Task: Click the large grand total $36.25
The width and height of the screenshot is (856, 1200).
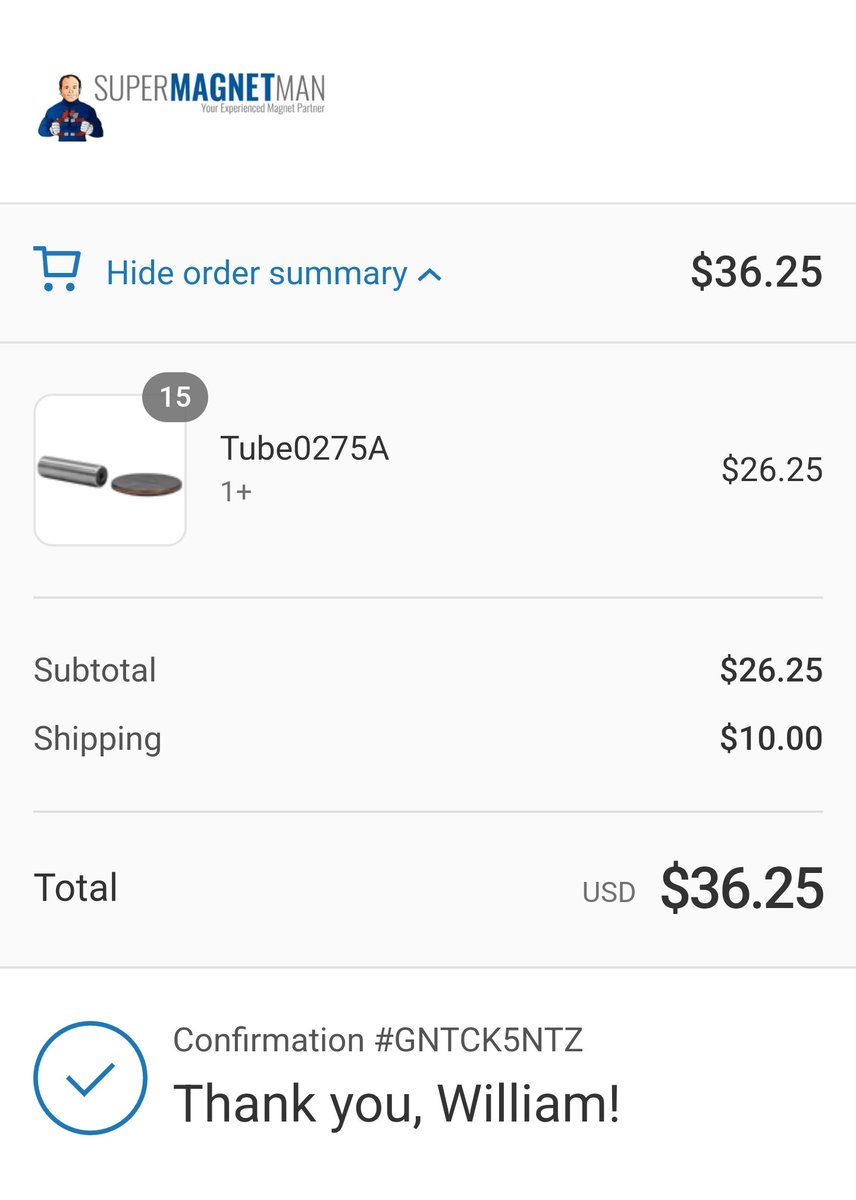Action: click(x=742, y=888)
